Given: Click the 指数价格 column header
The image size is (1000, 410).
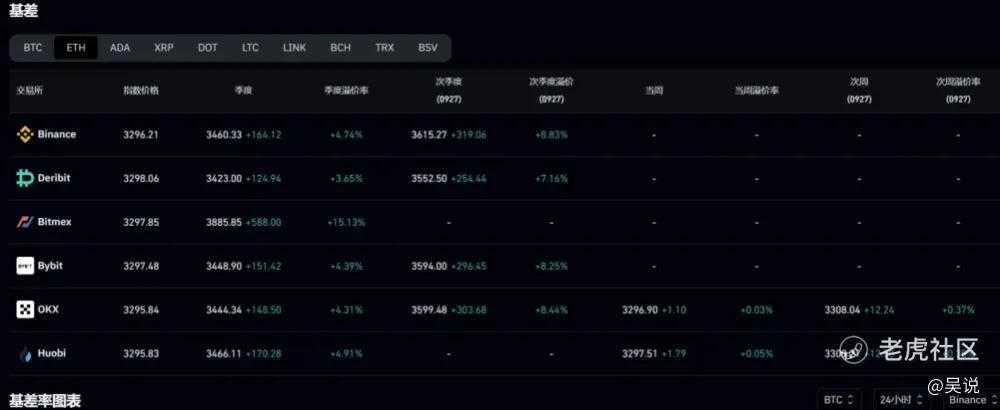Looking at the screenshot, I should click(x=140, y=90).
